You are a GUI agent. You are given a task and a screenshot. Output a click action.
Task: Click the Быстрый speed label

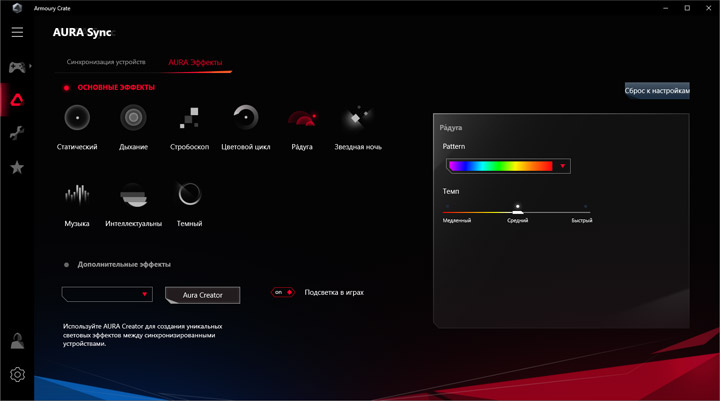coord(582,220)
